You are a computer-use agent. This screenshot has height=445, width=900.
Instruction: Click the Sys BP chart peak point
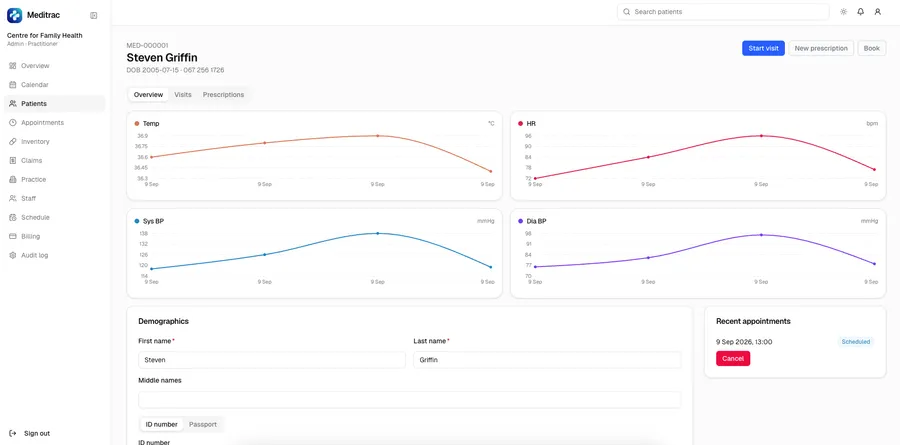378,233
